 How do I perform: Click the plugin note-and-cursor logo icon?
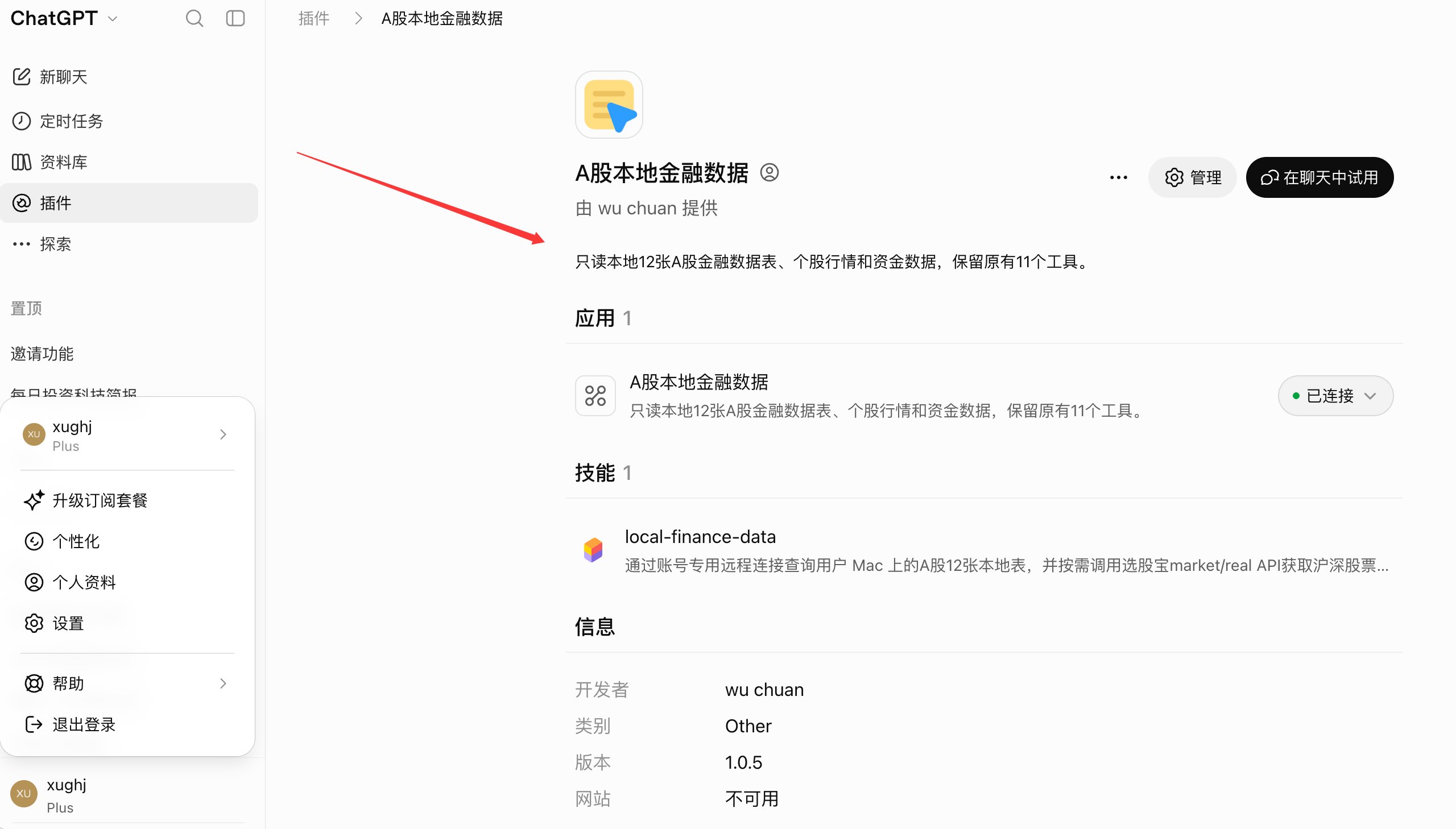[x=609, y=105]
